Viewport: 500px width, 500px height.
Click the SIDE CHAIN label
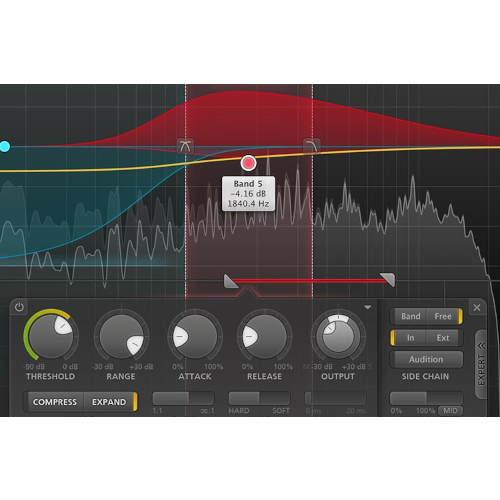tap(425, 376)
